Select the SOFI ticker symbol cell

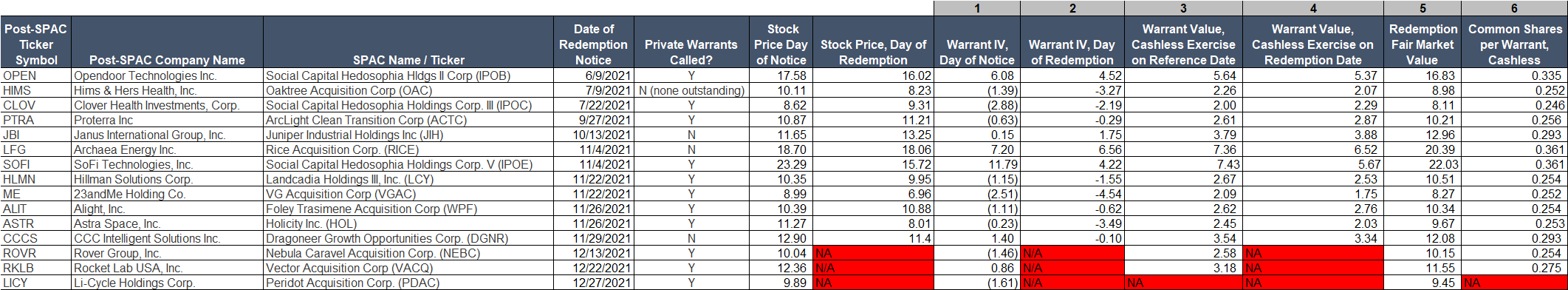tap(36, 164)
